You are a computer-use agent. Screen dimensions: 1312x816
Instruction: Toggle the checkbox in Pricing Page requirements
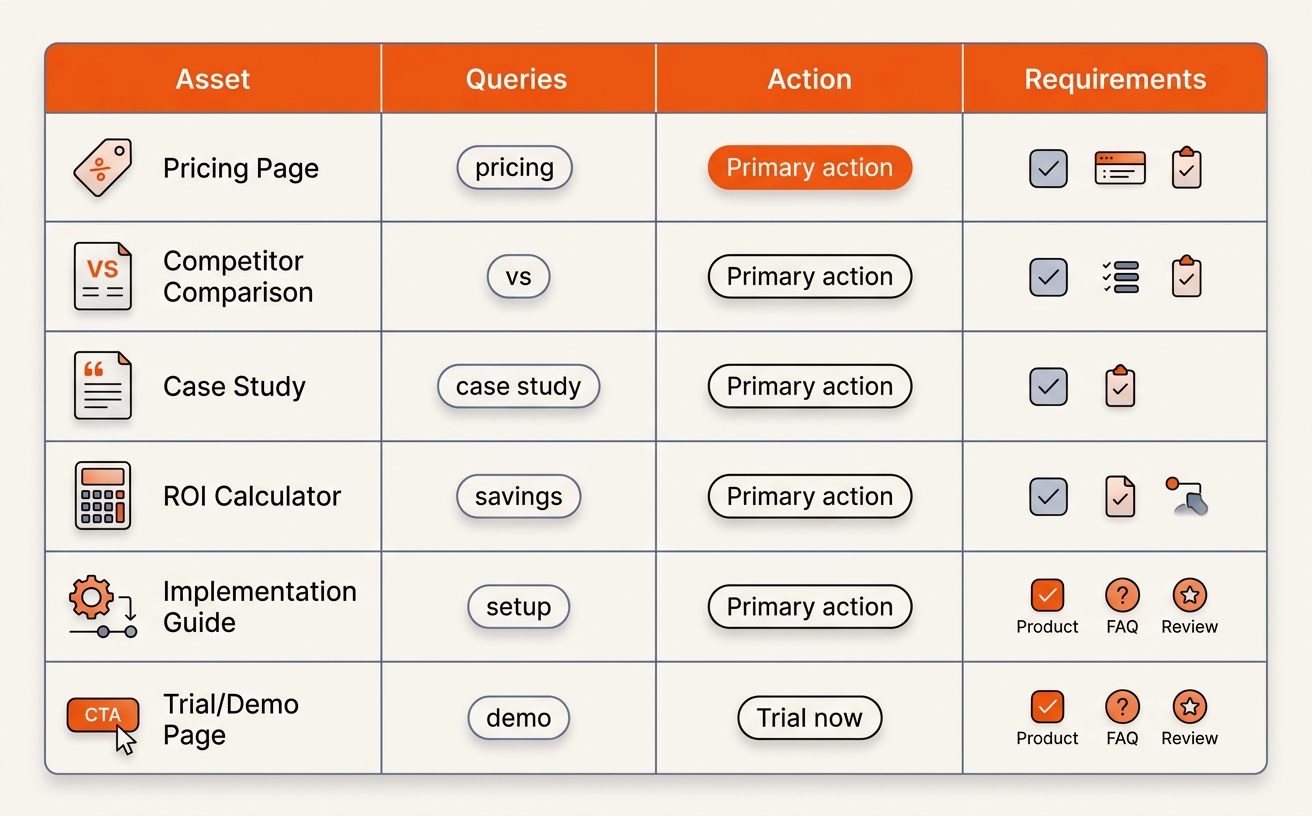1048,169
